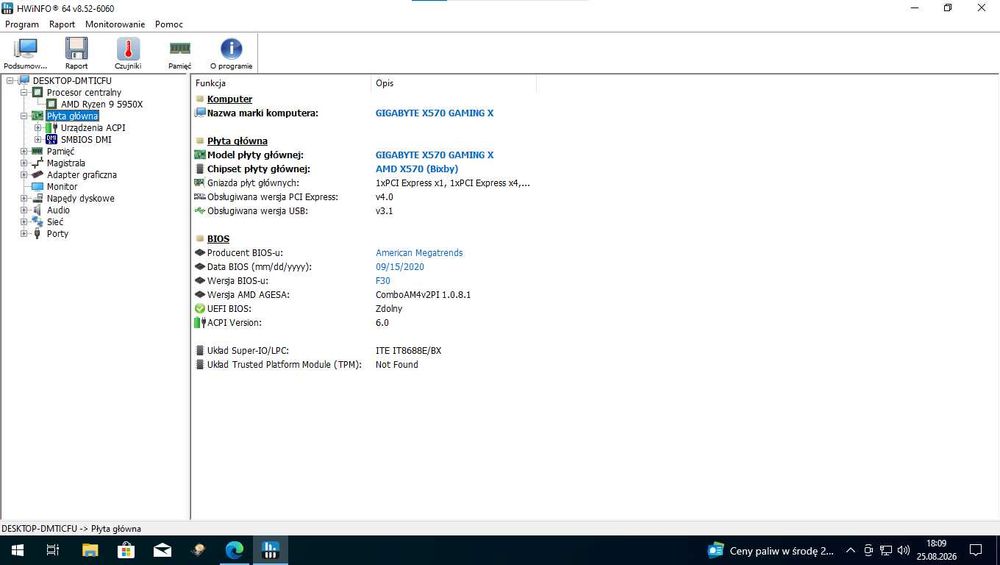Viewport: 1000px width, 565px height.
Task: Collapse the DESKTOP-DMTICFU root node
Action: tap(10, 80)
